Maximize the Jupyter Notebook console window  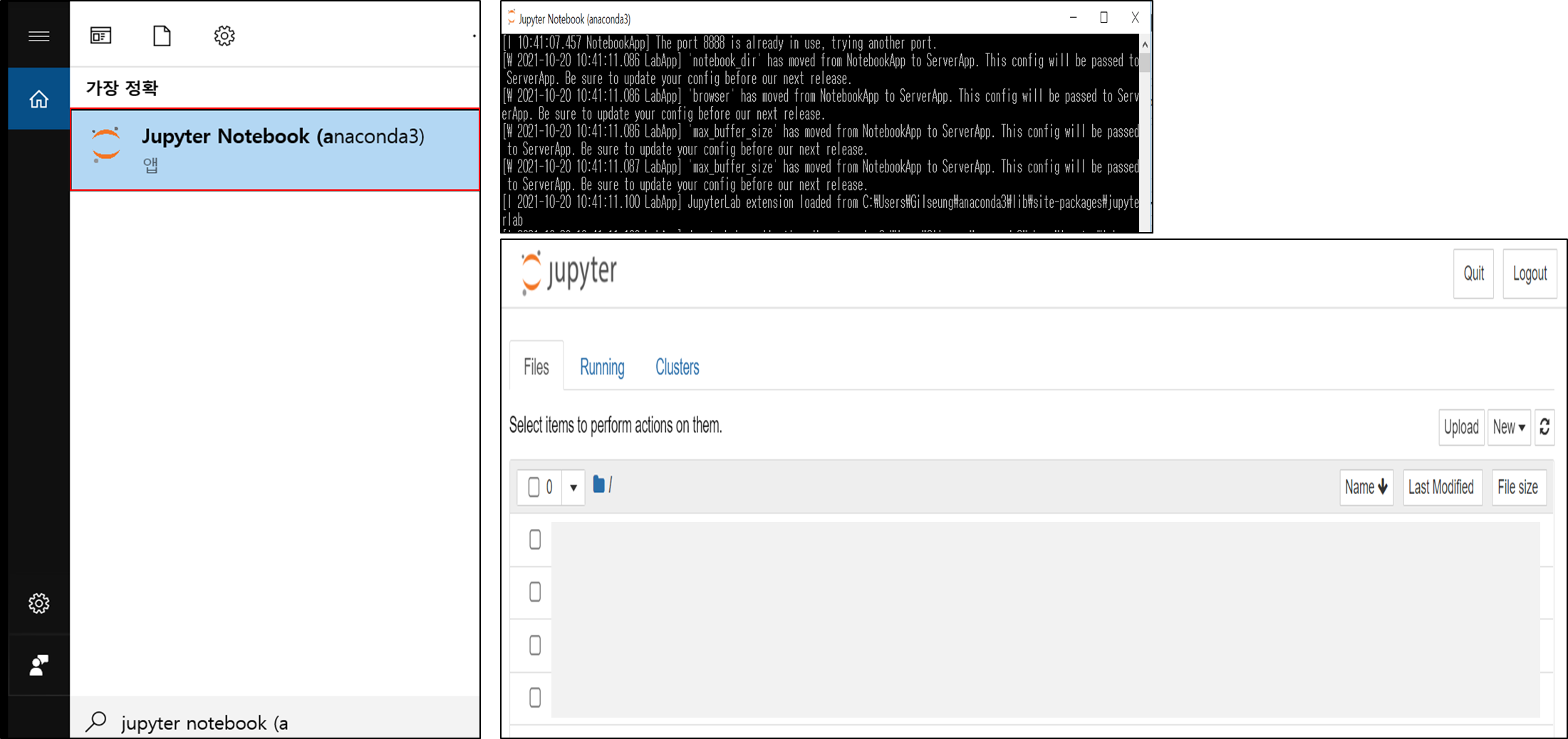[x=1104, y=17]
